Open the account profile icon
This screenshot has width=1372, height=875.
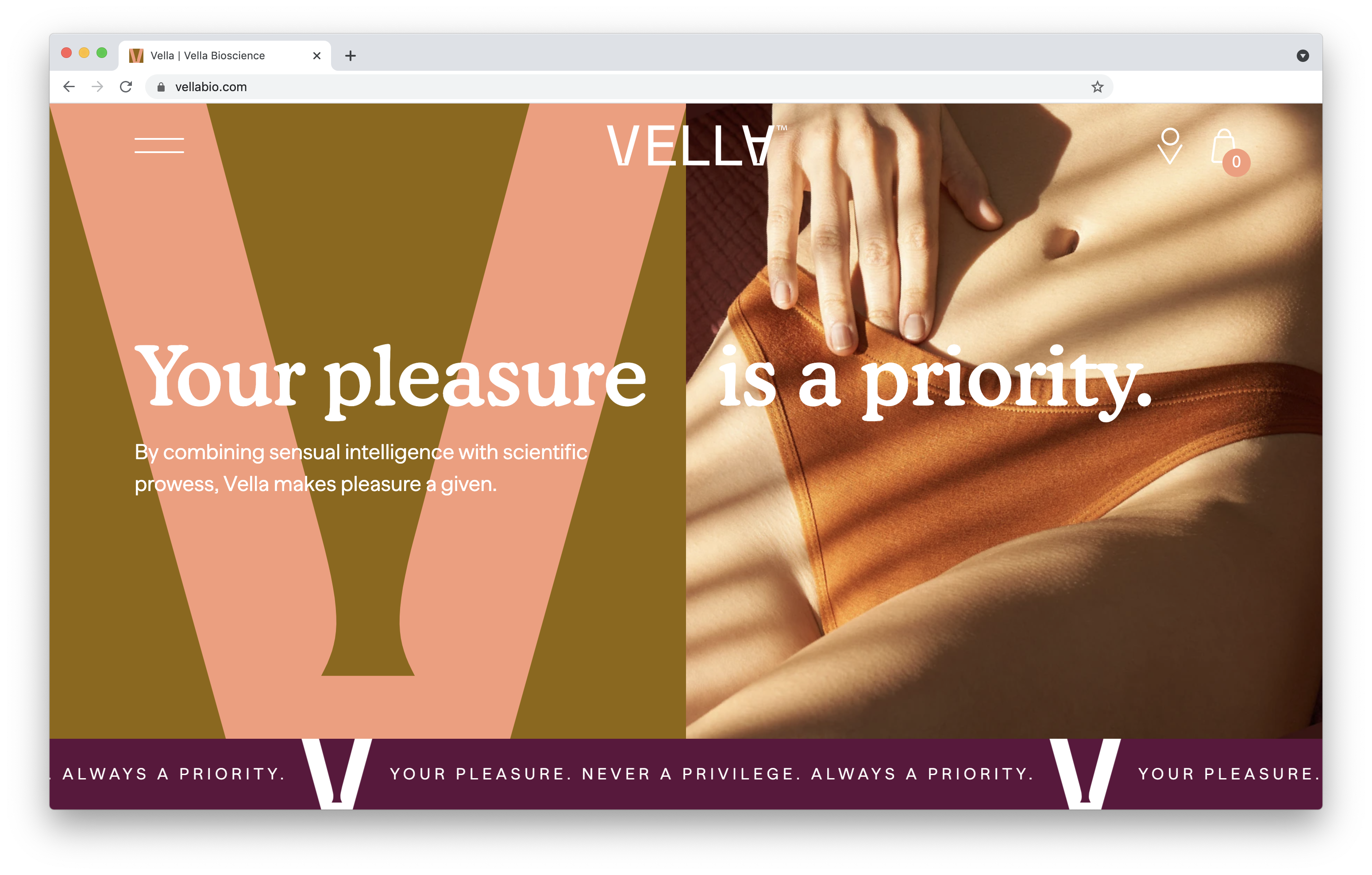click(1170, 146)
